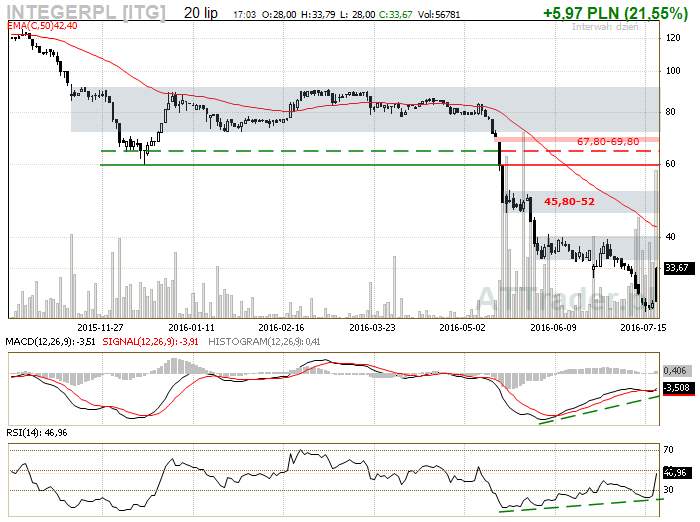
Task: Click the RSI 30 level label
Action: click(x=668, y=490)
